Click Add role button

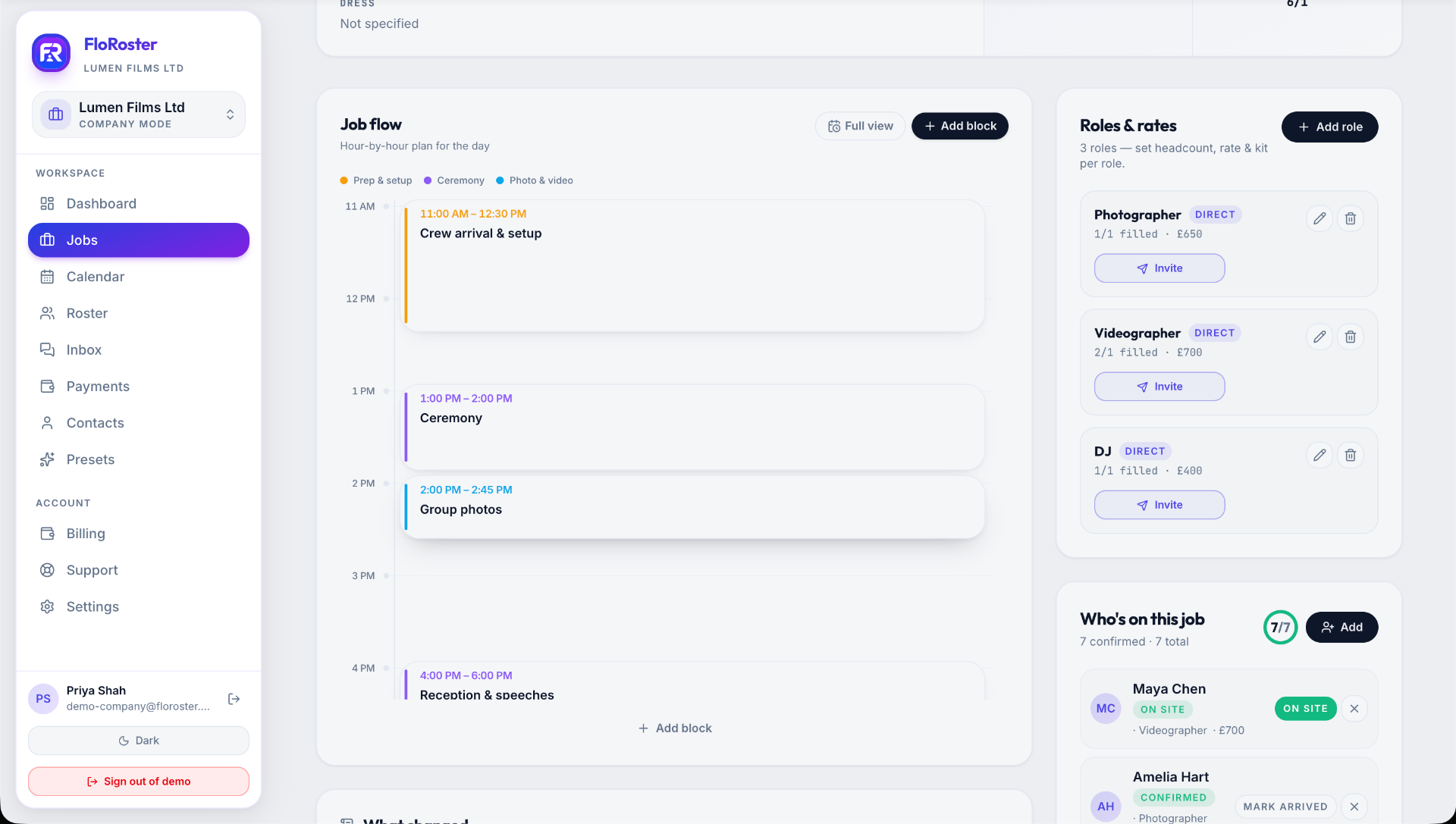pos(1329,127)
